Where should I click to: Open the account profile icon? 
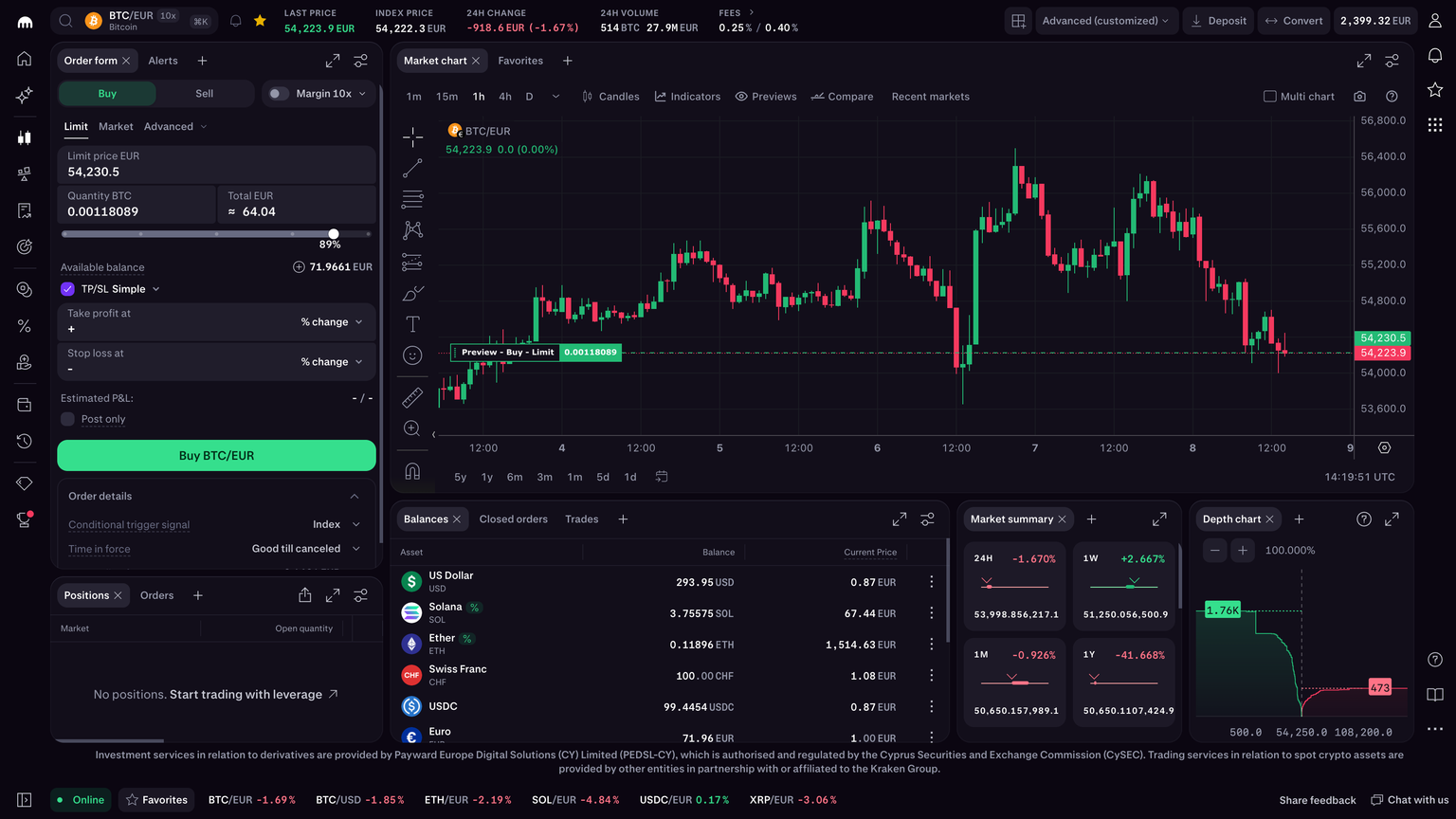tap(1435, 21)
